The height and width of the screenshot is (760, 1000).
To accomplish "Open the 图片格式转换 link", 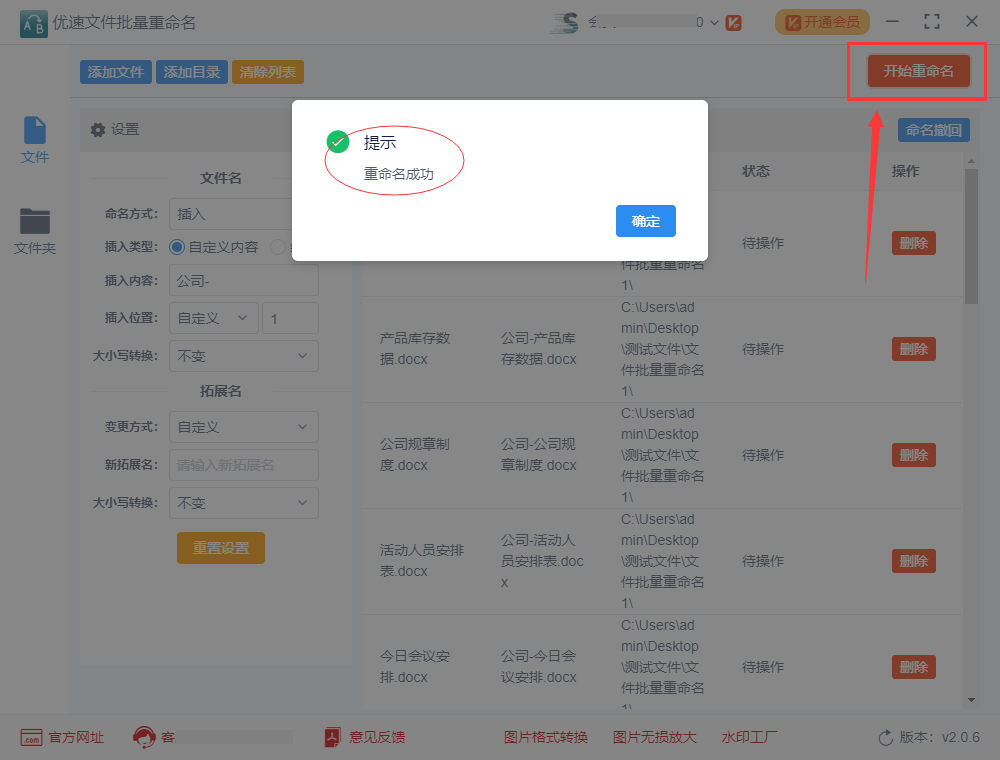I will coord(546,737).
